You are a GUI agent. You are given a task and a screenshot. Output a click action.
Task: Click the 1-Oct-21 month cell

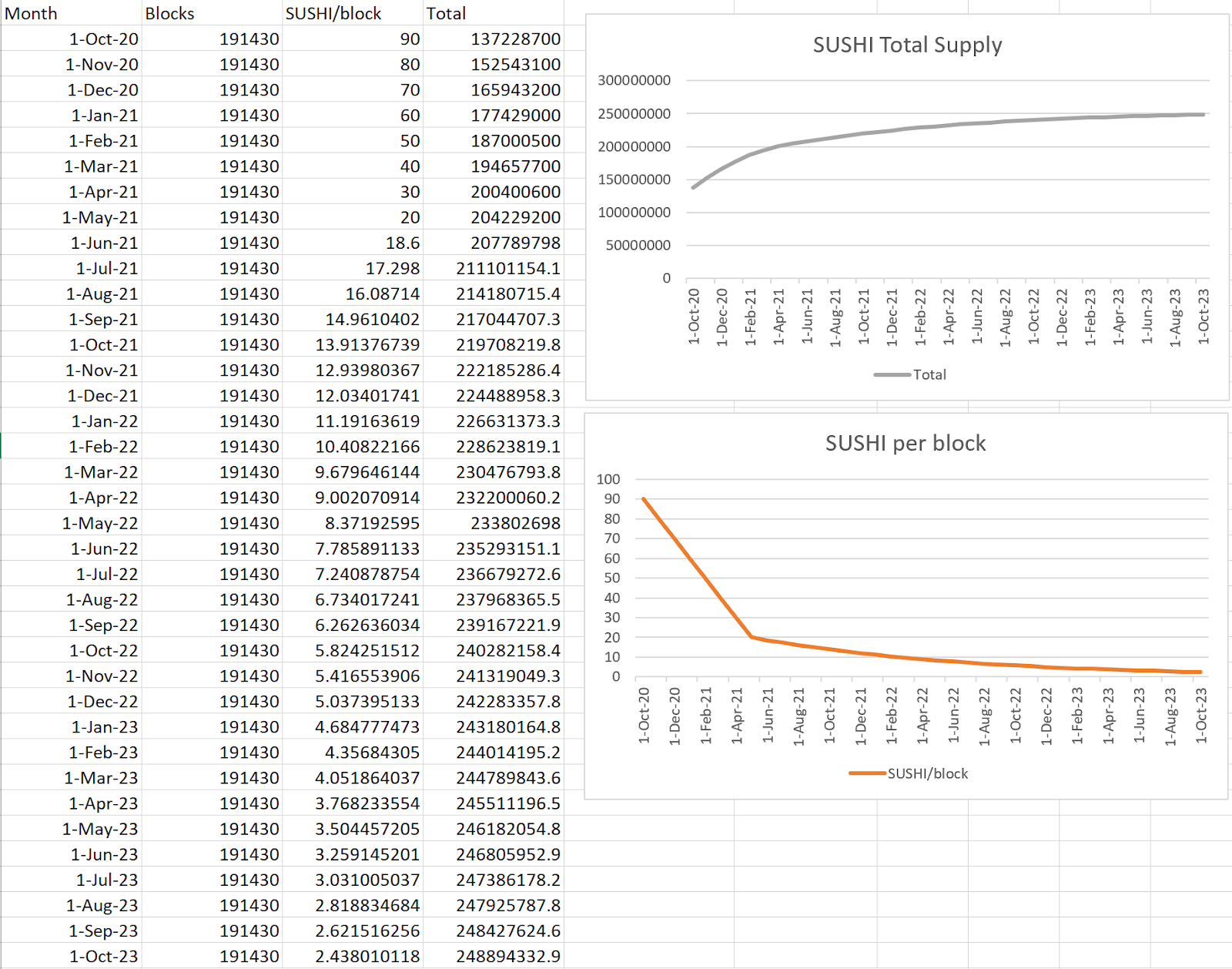point(71,344)
